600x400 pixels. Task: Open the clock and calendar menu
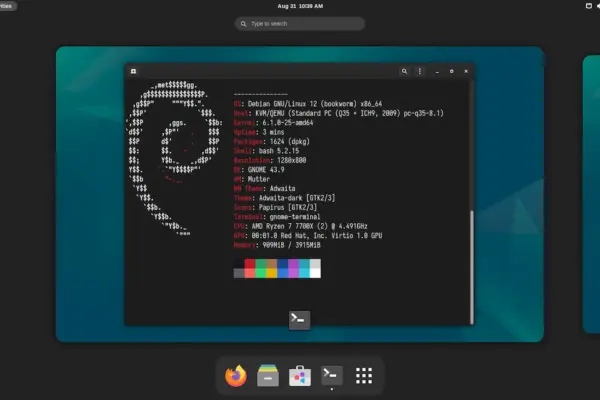[x=300, y=6]
